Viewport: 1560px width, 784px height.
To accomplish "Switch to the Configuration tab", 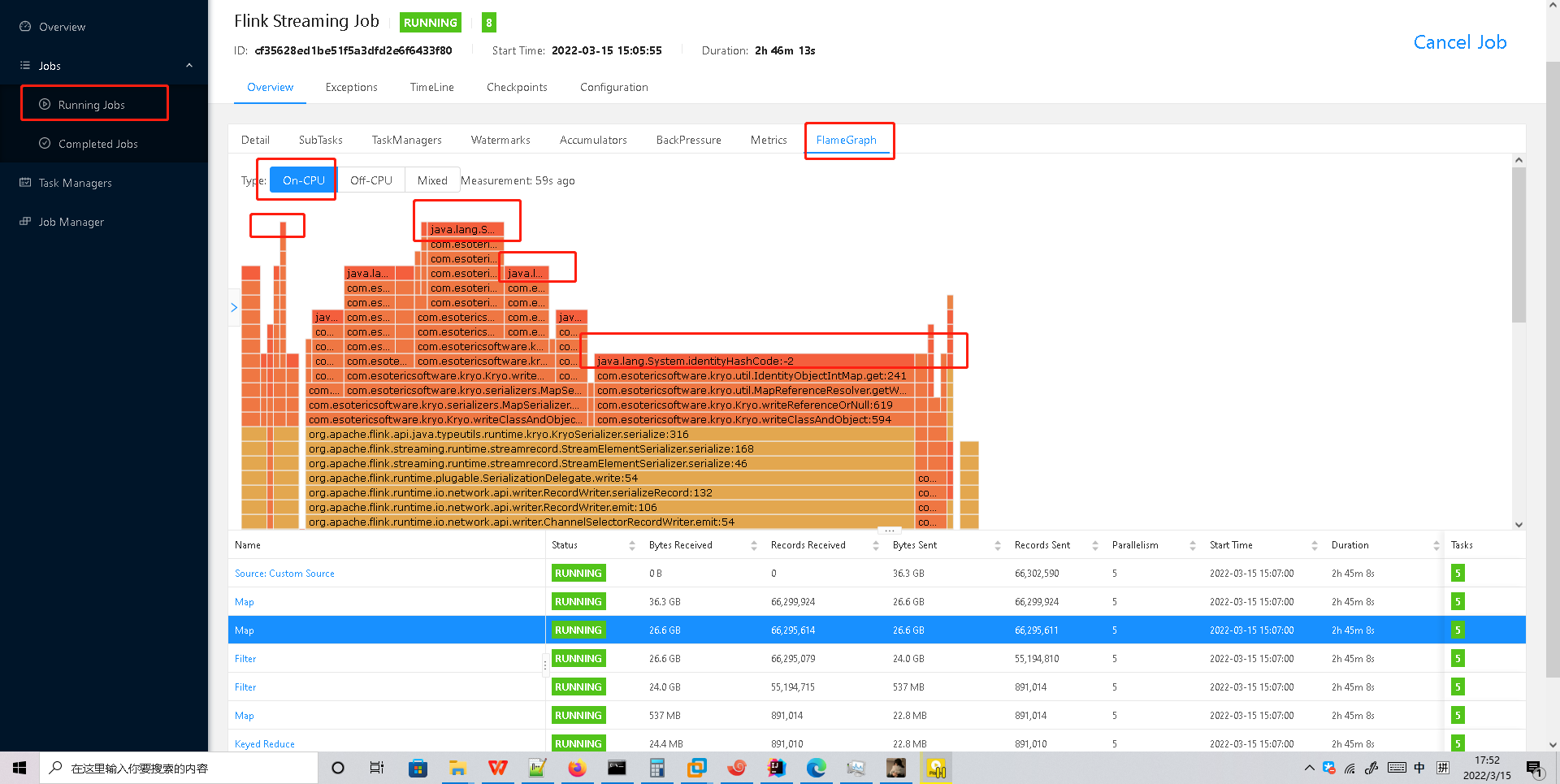I will pyautogui.click(x=613, y=87).
